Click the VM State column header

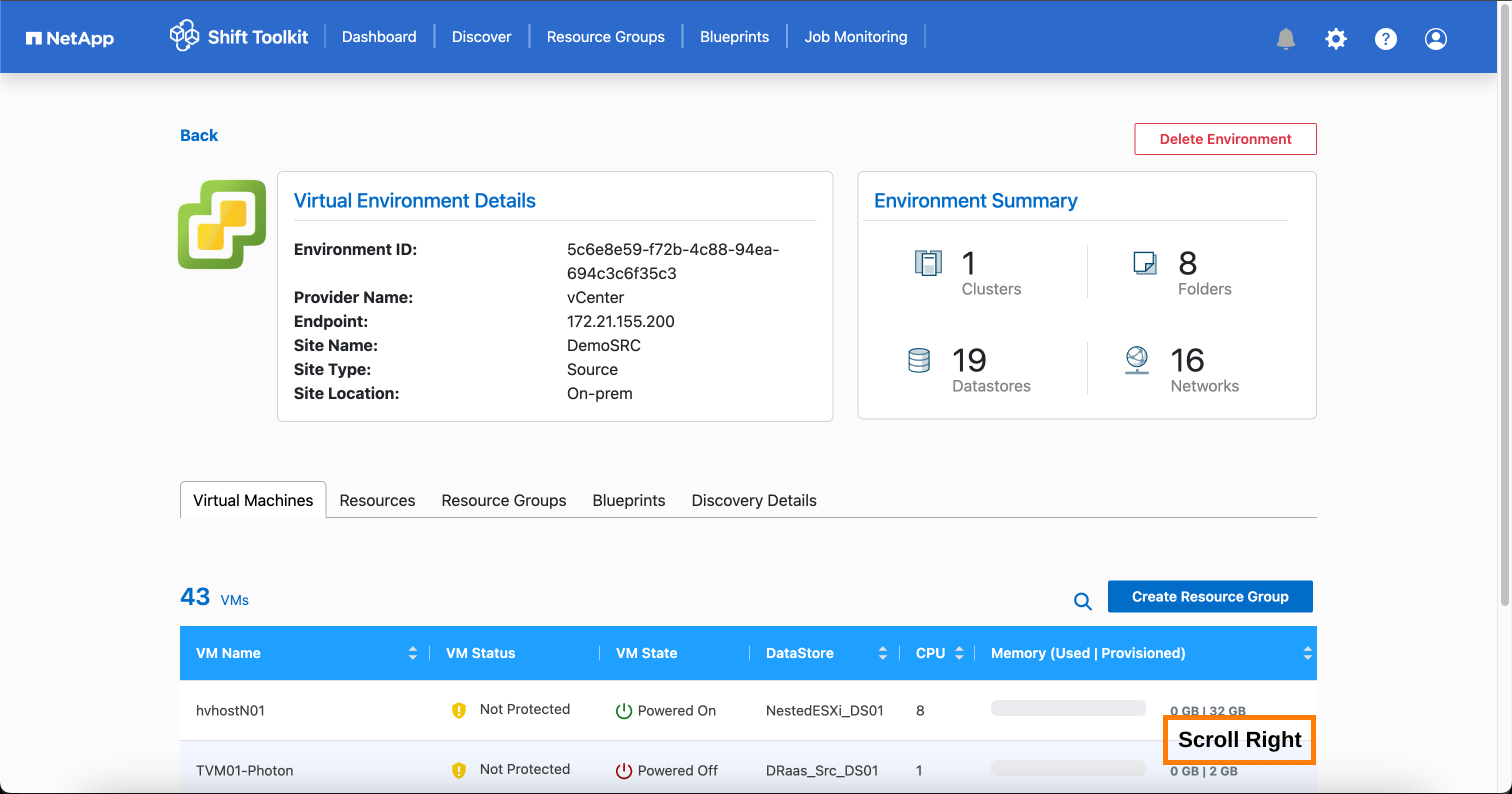click(x=646, y=653)
